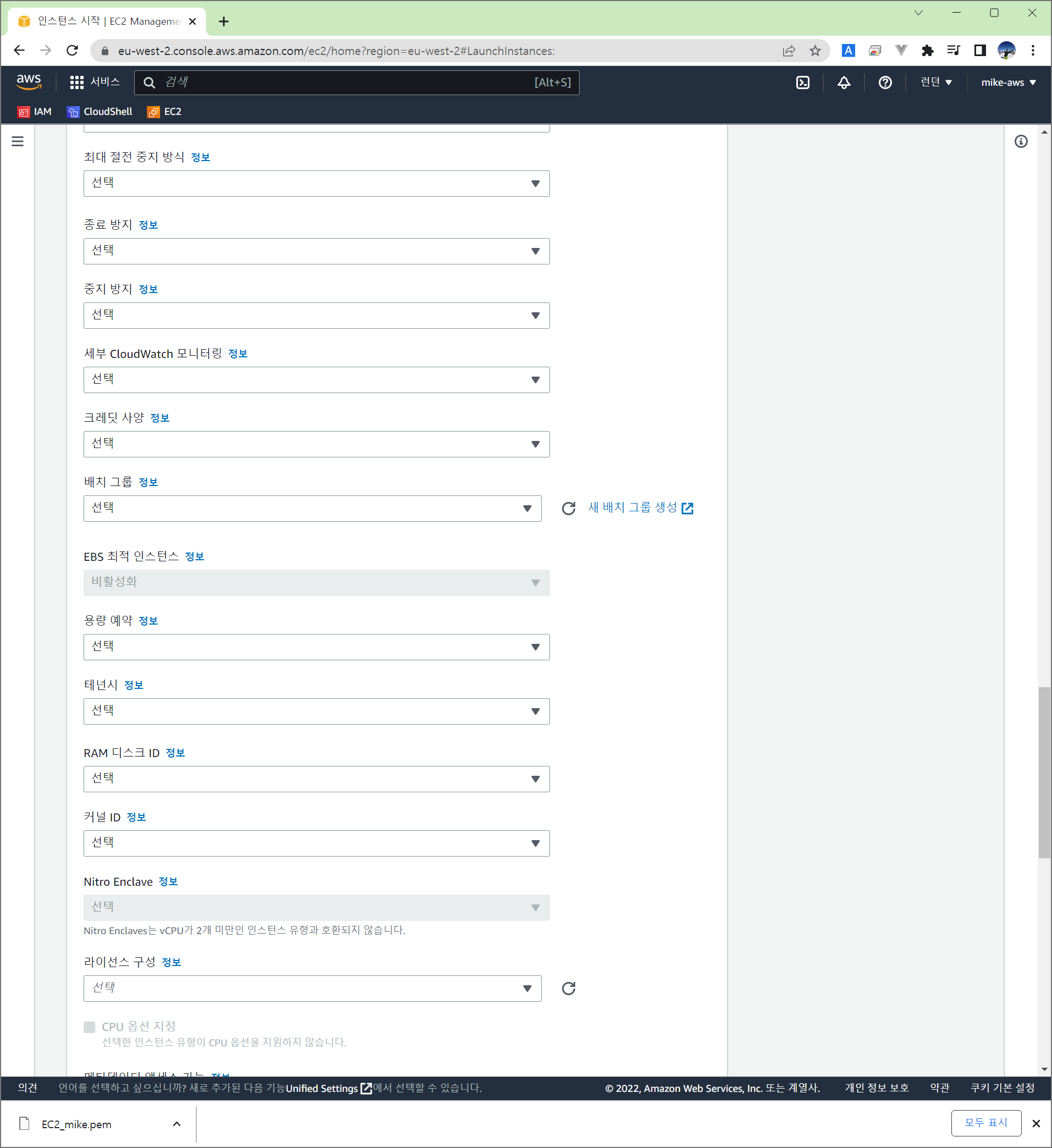Open a new browser tab
The height and width of the screenshot is (1148, 1052).
pyautogui.click(x=224, y=21)
